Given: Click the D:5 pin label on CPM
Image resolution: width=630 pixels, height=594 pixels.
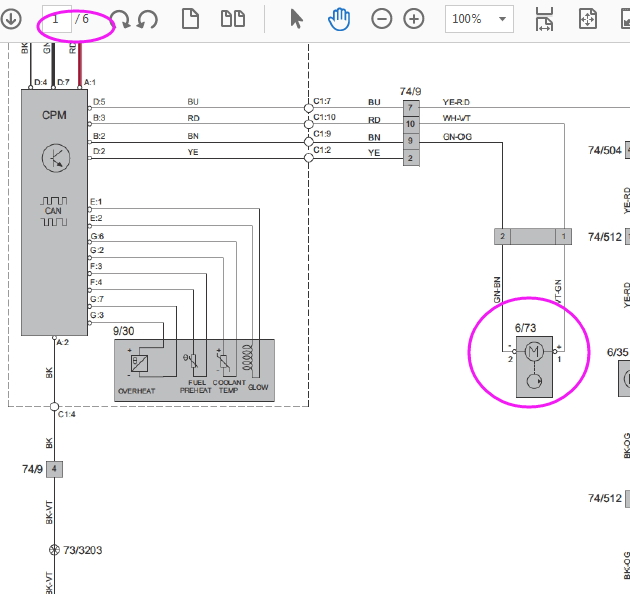Looking at the screenshot, I should 99,102.
